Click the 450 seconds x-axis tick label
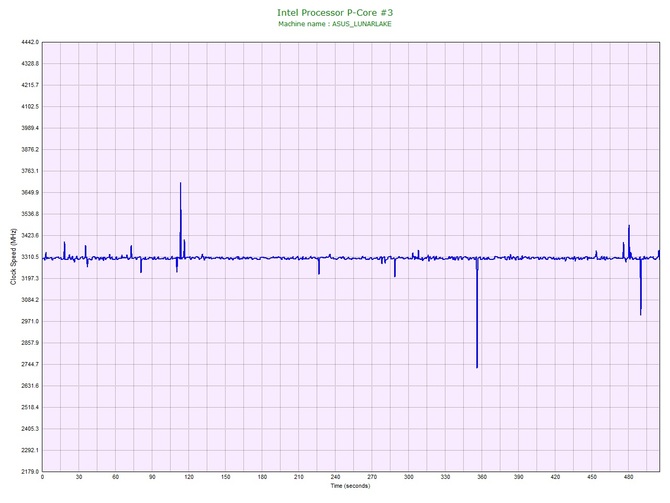 click(x=592, y=477)
